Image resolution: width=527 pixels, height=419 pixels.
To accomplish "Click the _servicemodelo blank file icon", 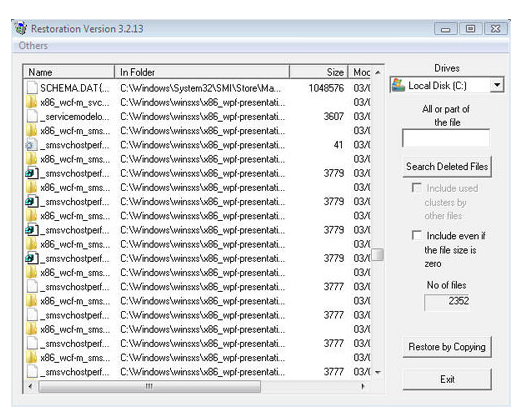I will (32, 116).
